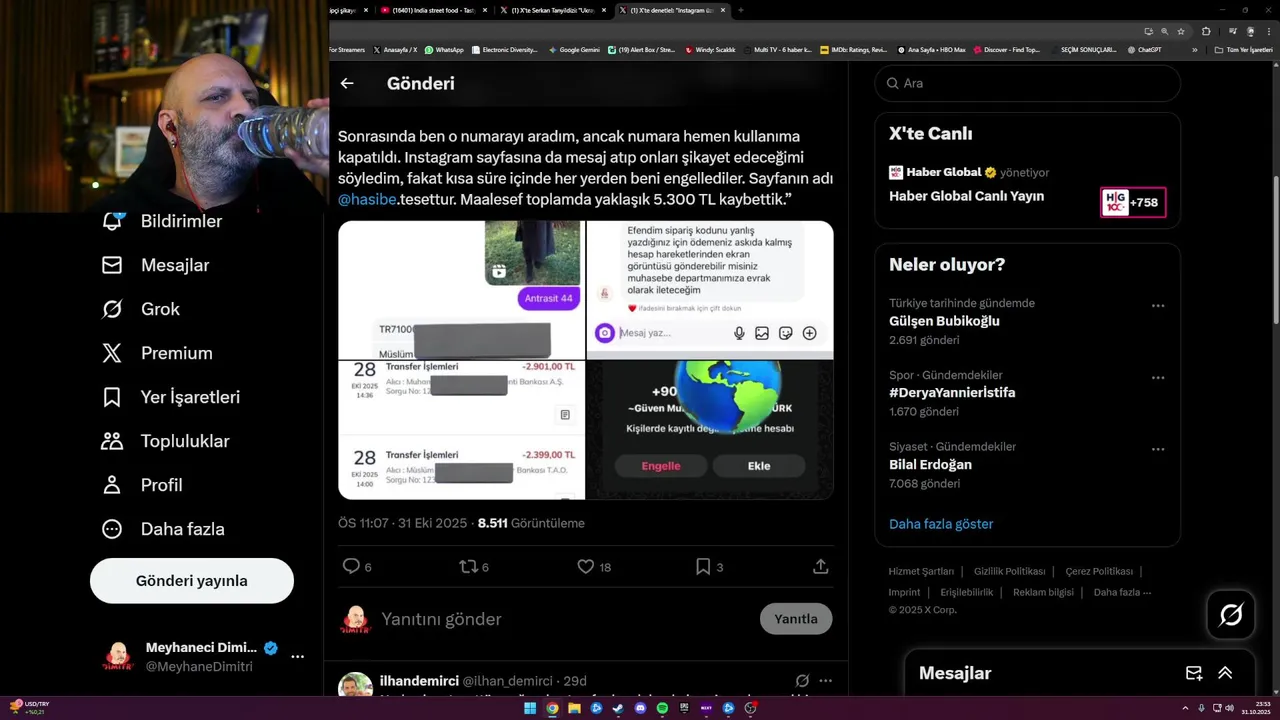Open the @hasibe mention link
The image size is (1280, 720).
coord(368,200)
